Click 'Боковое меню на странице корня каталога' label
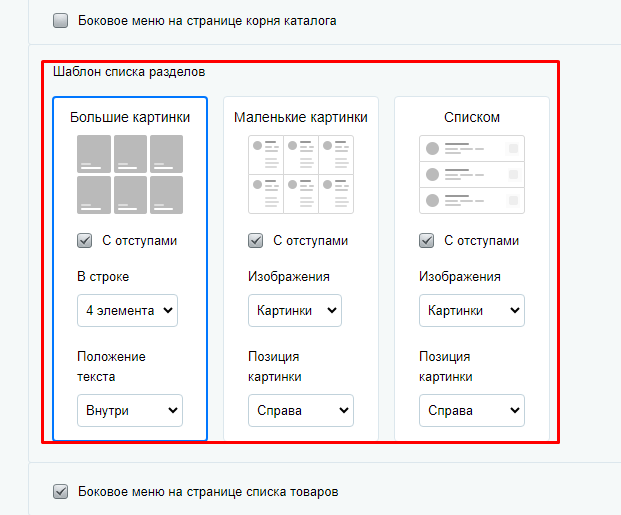The height and width of the screenshot is (515, 621). pos(207,21)
